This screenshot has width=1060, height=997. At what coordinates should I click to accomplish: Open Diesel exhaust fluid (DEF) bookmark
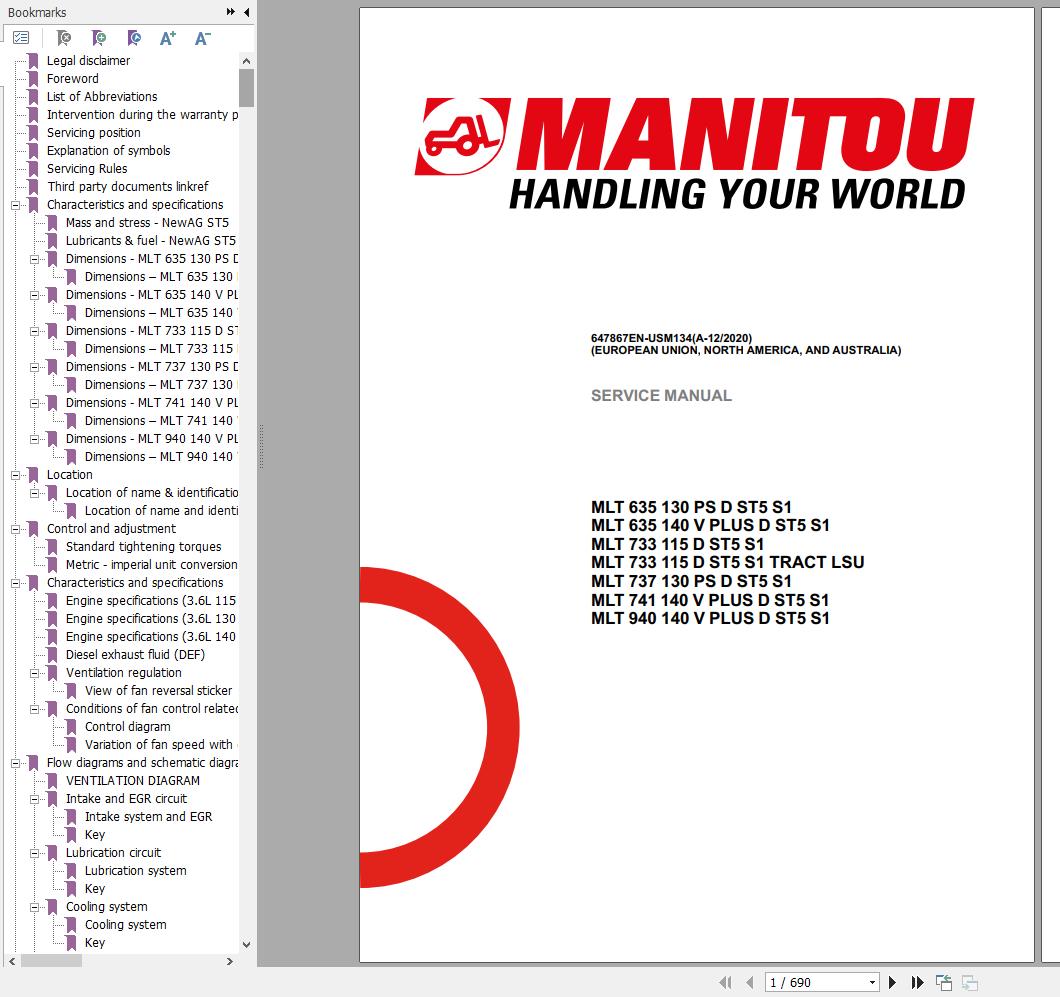tap(135, 654)
